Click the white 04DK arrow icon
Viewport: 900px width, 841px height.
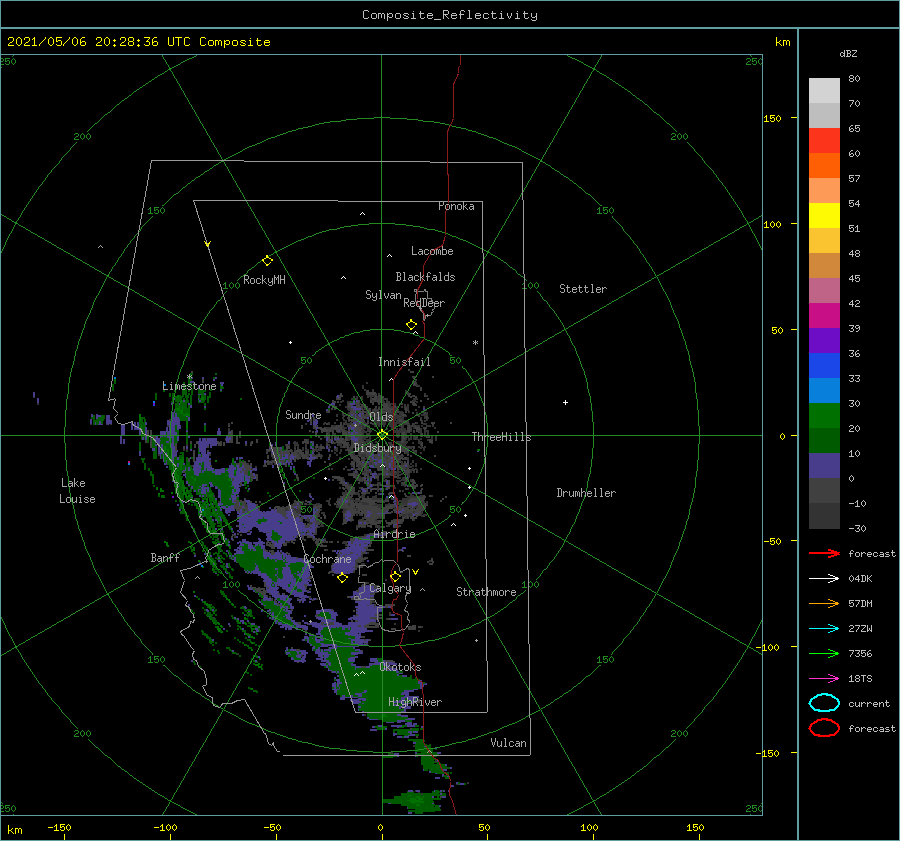tap(824, 578)
